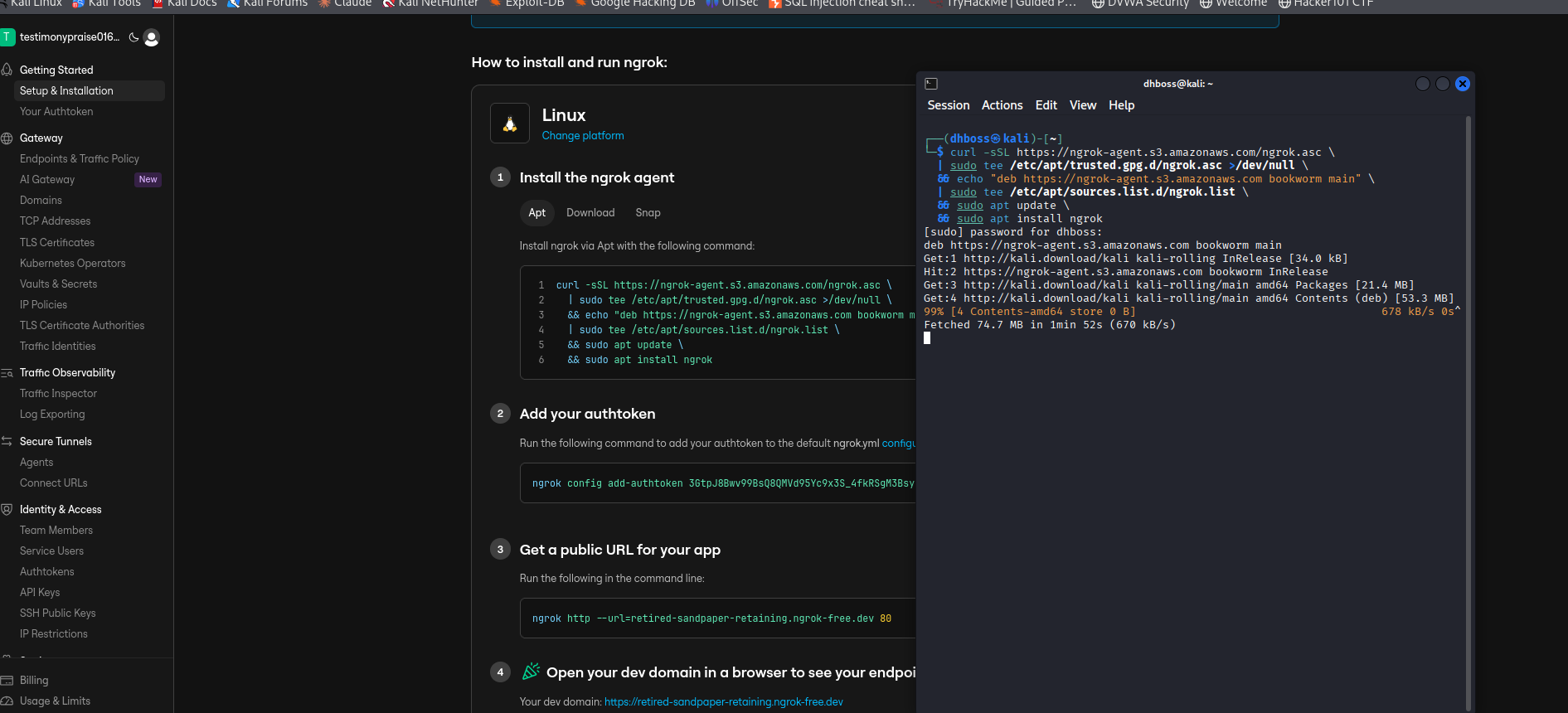This screenshot has height=713, width=1568.
Task: Close the dhboss@kali terminal window
Action: 1463,84
